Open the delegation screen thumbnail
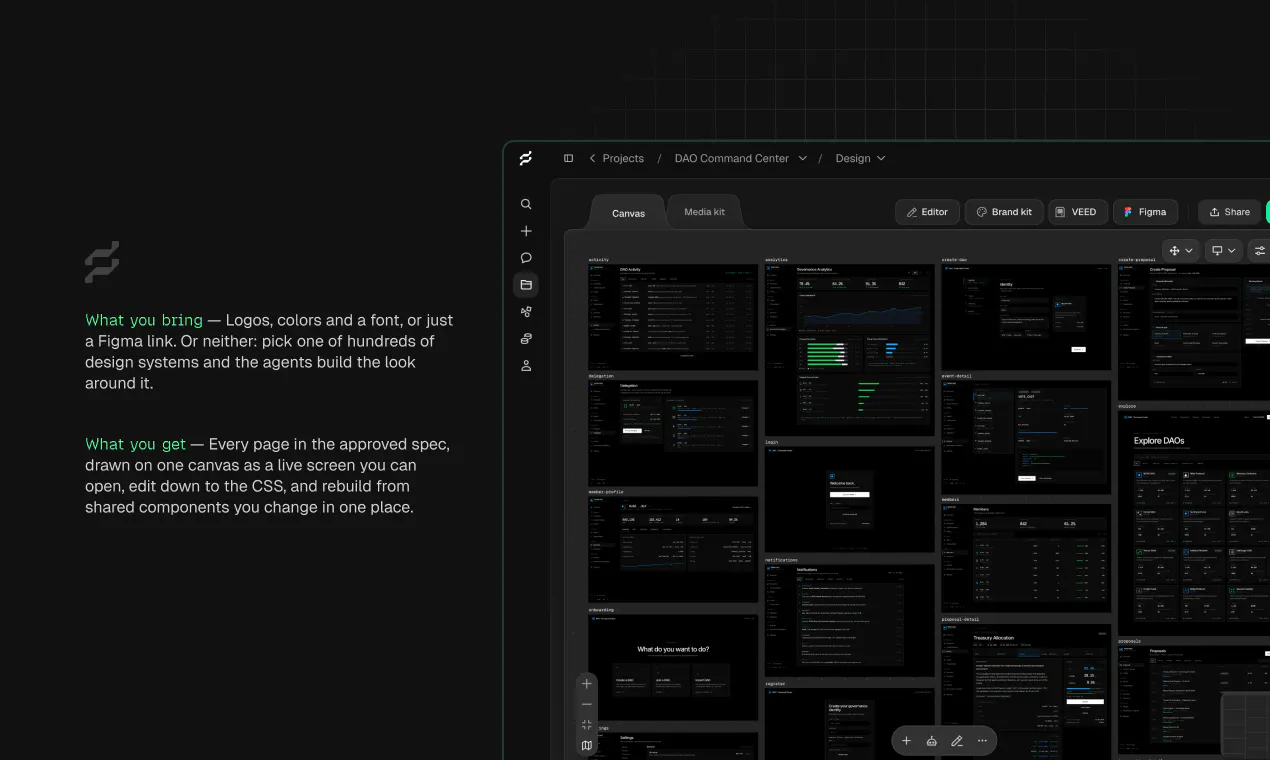1270x760 pixels. tap(673, 433)
